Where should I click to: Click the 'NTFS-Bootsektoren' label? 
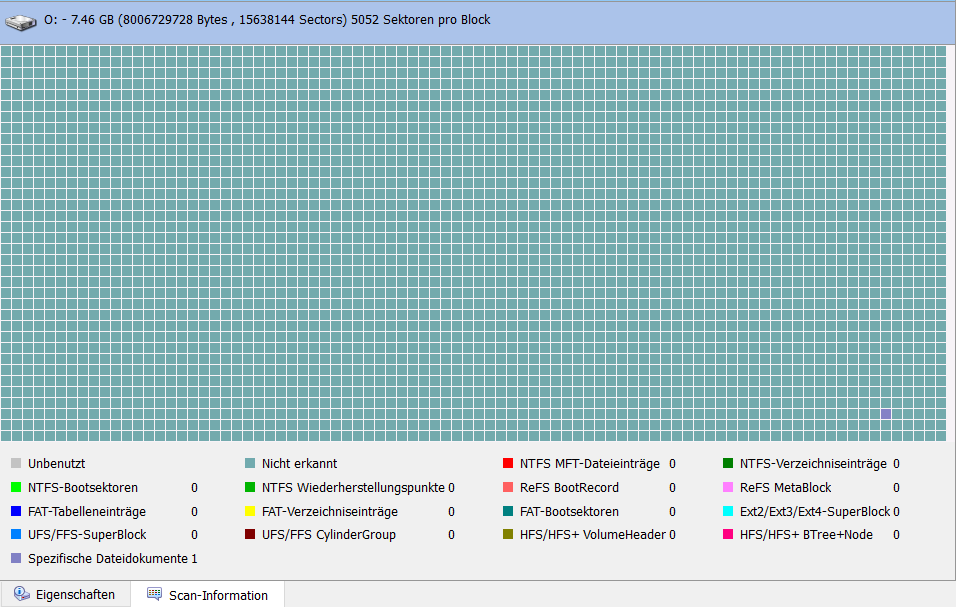(x=83, y=488)
